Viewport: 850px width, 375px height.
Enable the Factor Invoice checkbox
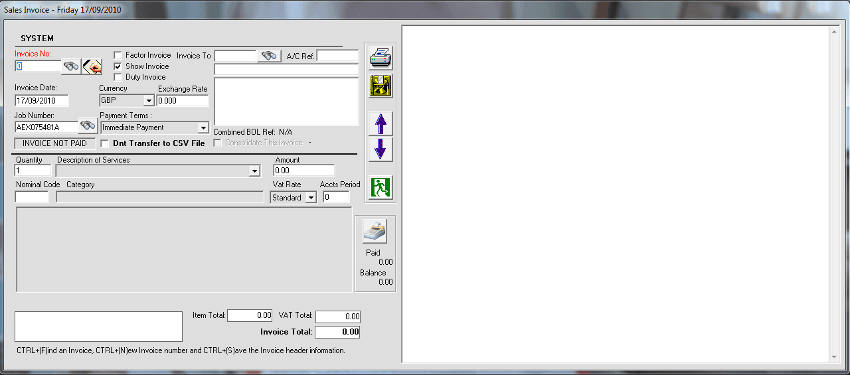[118, 55]
